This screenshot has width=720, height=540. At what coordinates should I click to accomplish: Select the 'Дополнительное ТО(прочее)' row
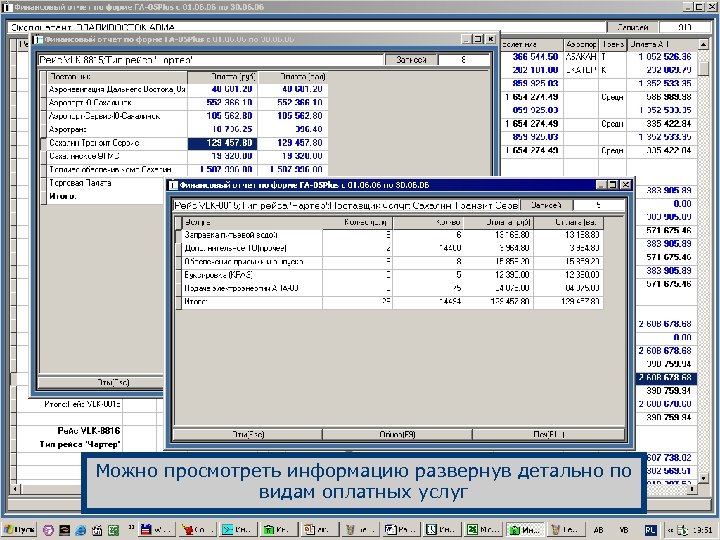click(x=389, y=248)
